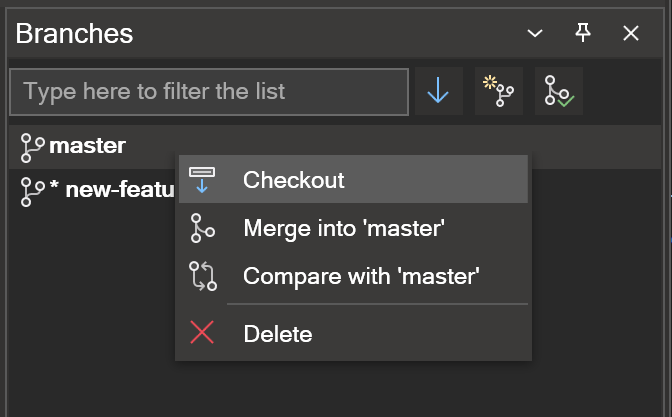Click the Branches panel title

(x=74, y=33)
